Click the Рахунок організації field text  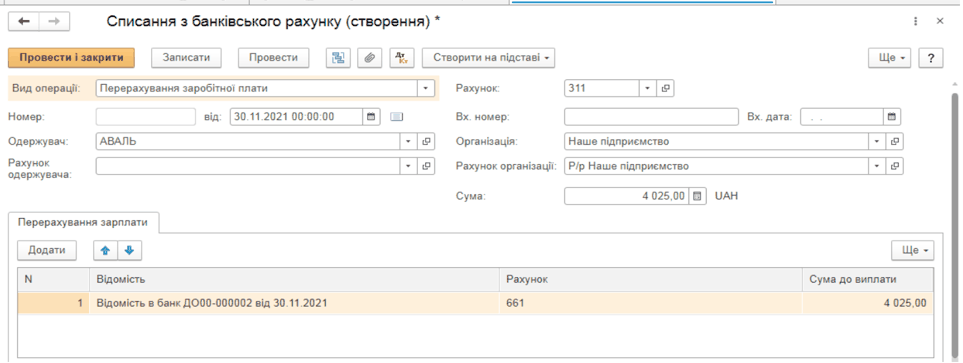click(717, 166)
